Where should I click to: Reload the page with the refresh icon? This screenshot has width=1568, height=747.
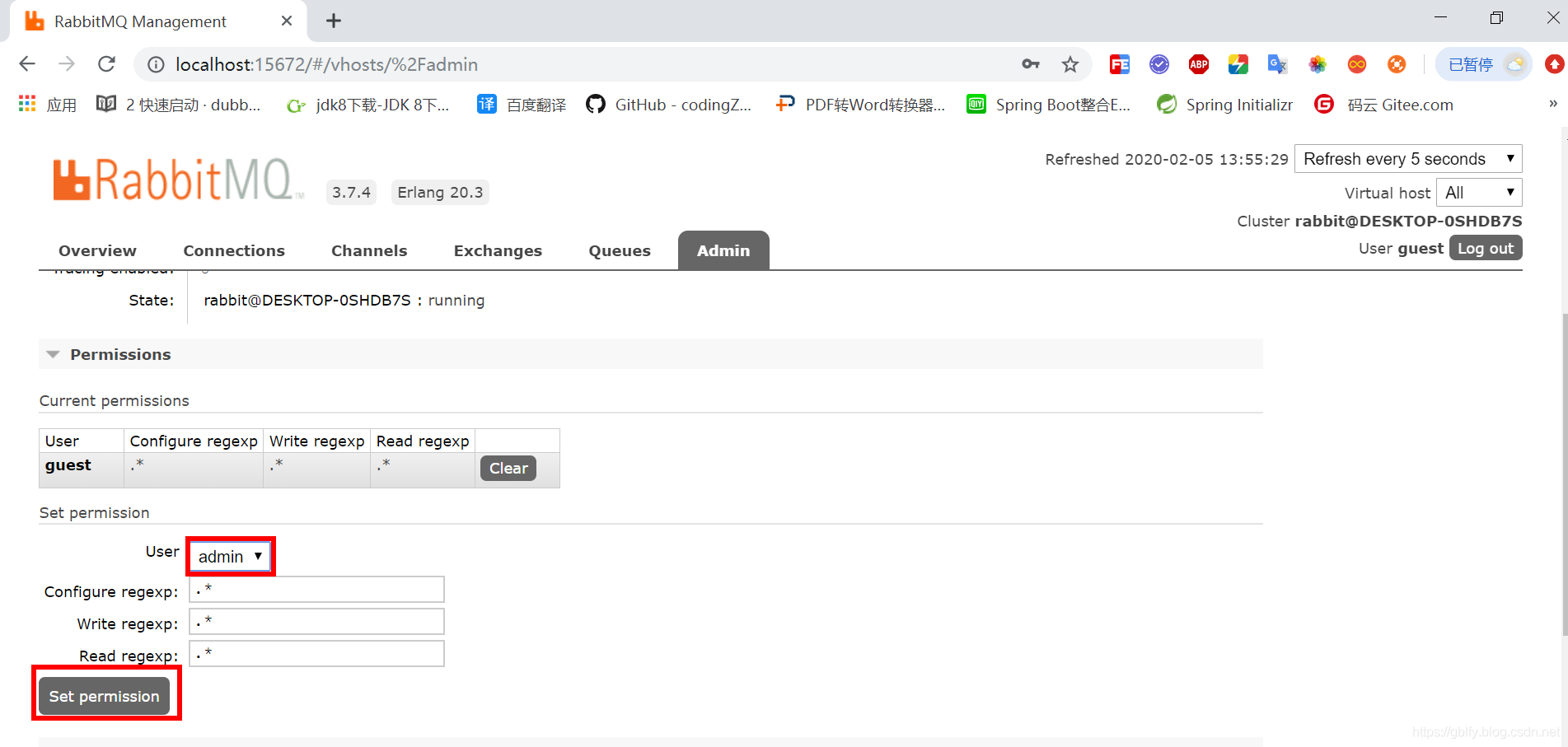106,64
